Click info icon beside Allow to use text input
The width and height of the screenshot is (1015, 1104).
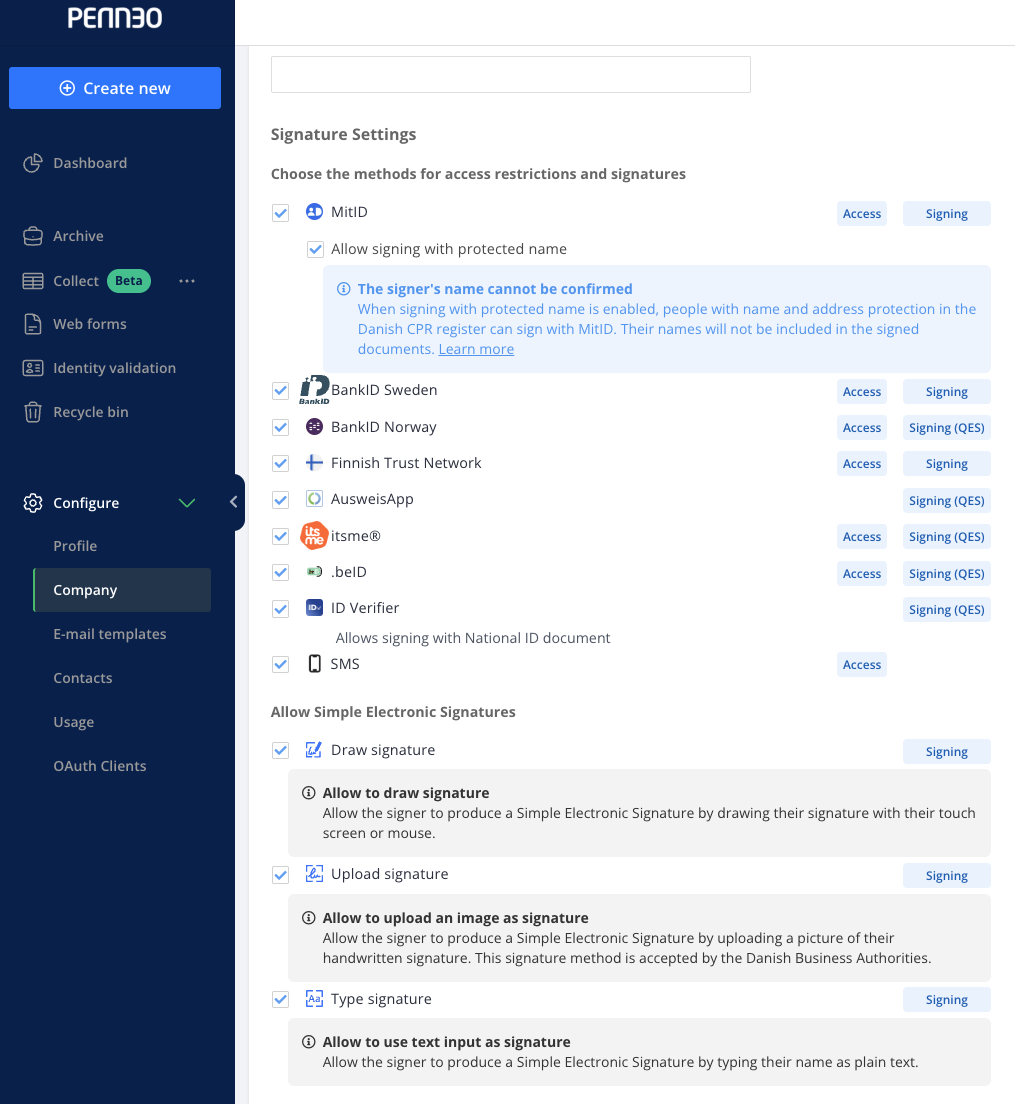(308, 1042)
